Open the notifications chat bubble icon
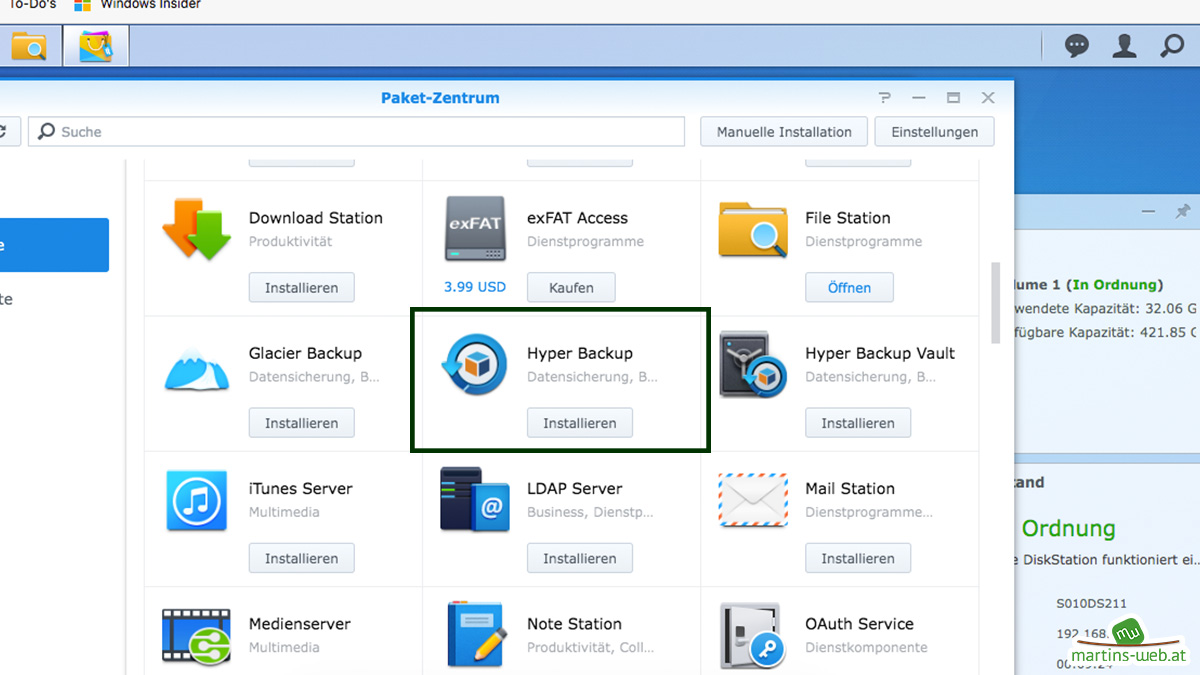1200x675 pixels. pos(1077,46)
